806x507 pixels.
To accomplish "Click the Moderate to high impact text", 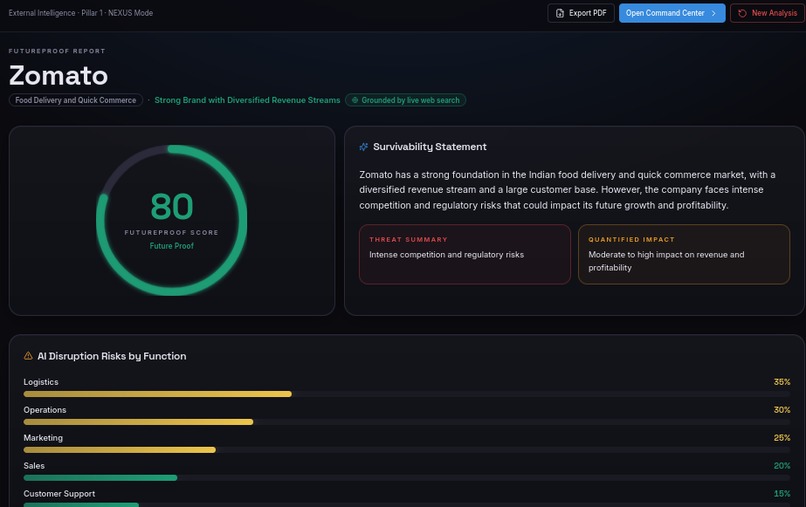I will (x=666, y=261).
